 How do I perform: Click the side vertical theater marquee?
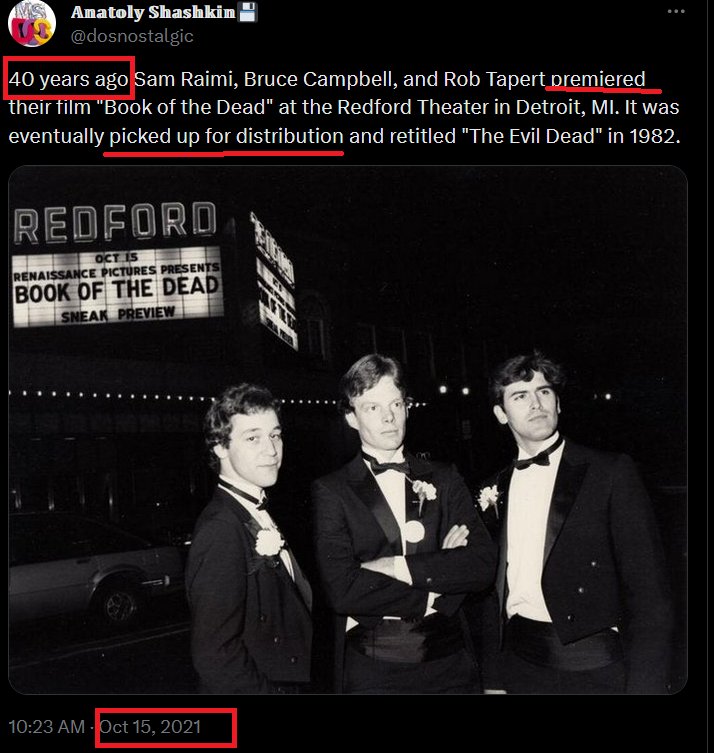[x=274, y=281]
